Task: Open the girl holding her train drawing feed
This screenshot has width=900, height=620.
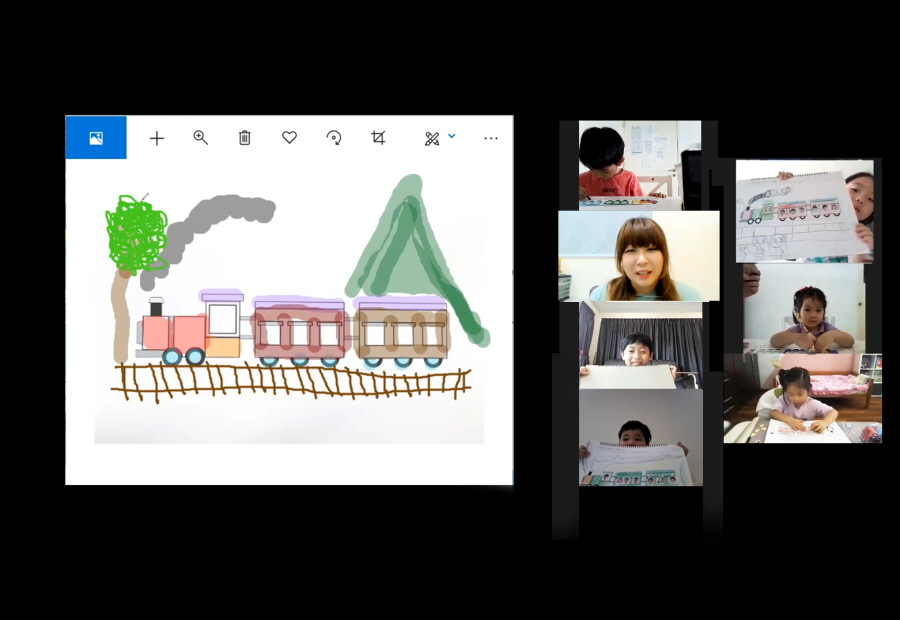Action: coord(803,212)
